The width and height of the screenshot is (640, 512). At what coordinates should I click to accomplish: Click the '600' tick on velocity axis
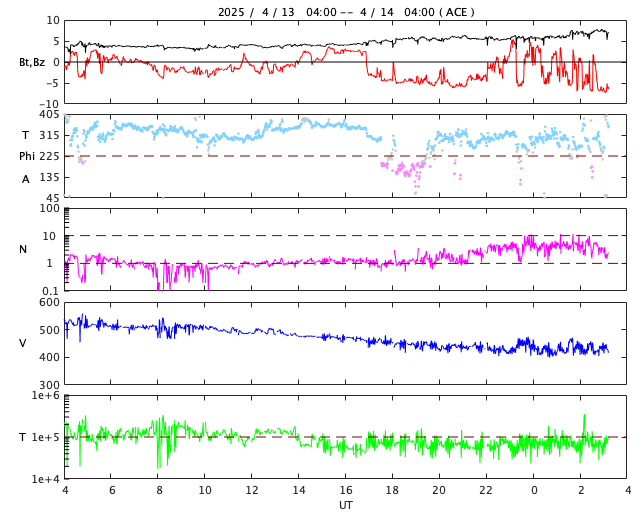pyautogui.click(x=49, y=303)
